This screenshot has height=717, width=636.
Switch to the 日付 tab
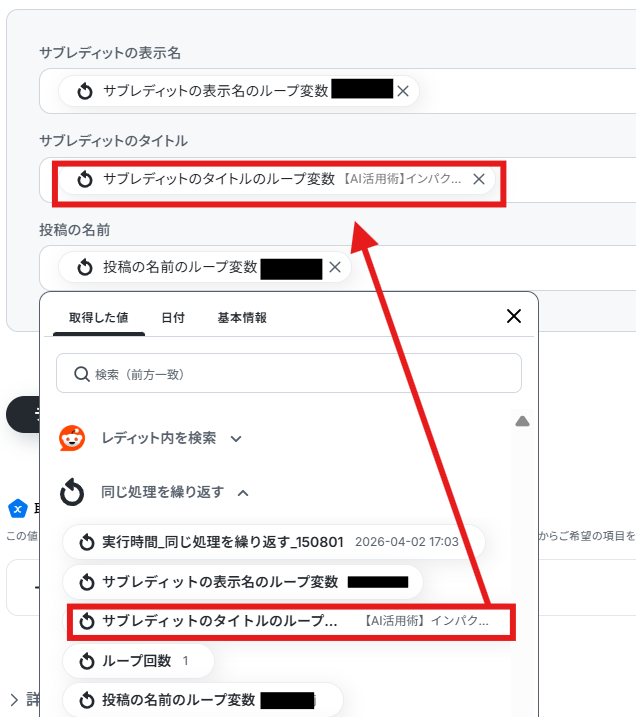173,318
